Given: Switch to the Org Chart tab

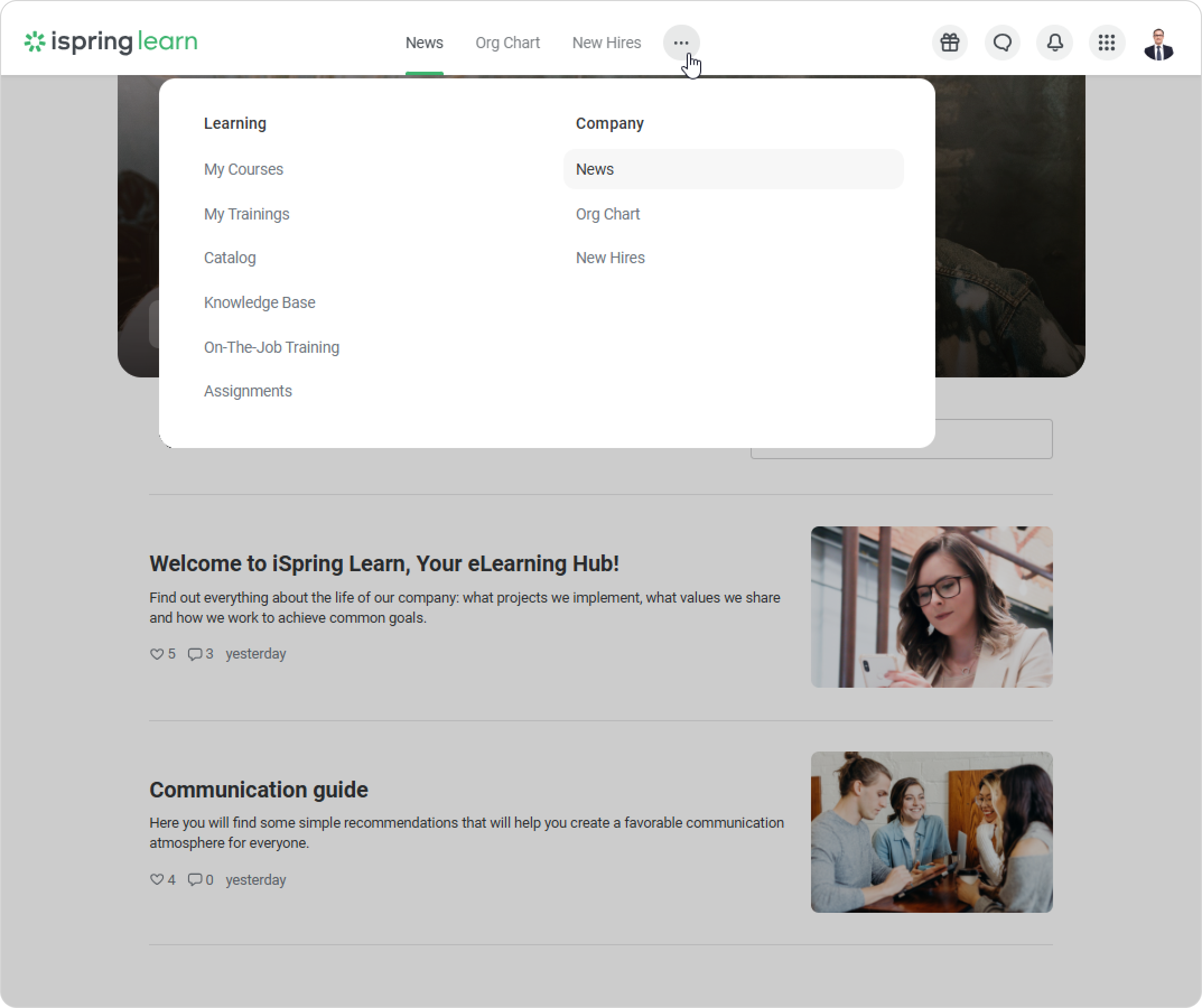Looking at the screenshot, I should [x=507, y=43].
